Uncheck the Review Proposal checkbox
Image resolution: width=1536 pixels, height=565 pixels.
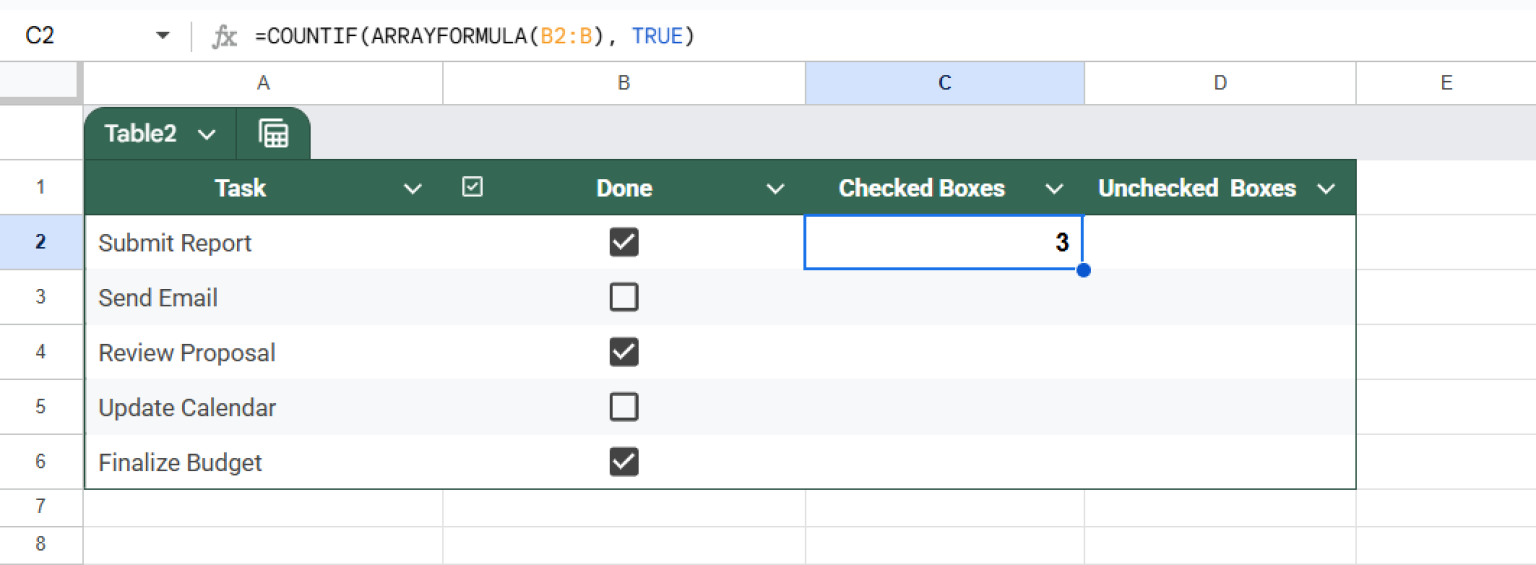point(624,352)
